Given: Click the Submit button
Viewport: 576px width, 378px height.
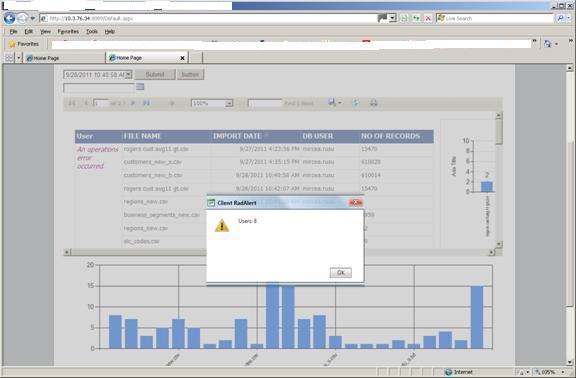Looking at the screenshot, I should [155, 75].
